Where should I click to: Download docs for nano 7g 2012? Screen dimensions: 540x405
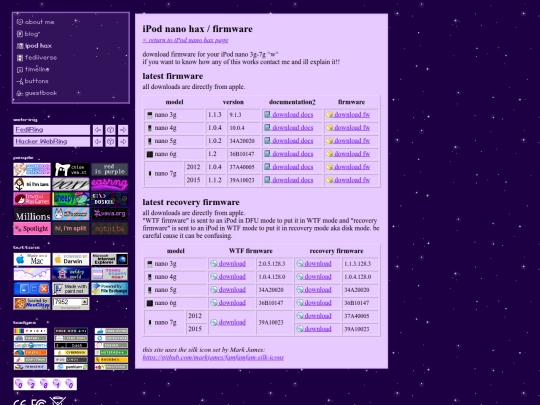point(289,167)
